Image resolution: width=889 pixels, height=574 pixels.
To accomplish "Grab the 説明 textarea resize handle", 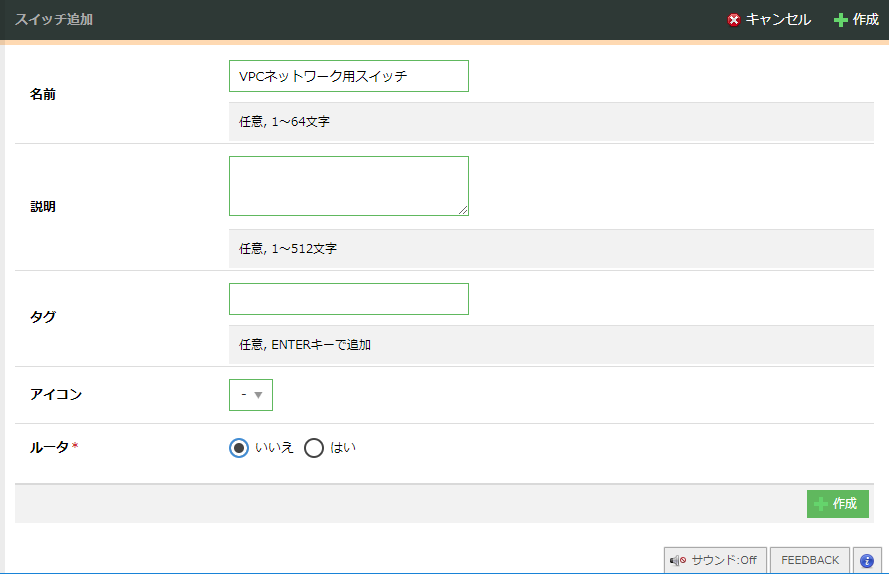I will (464, 211).
